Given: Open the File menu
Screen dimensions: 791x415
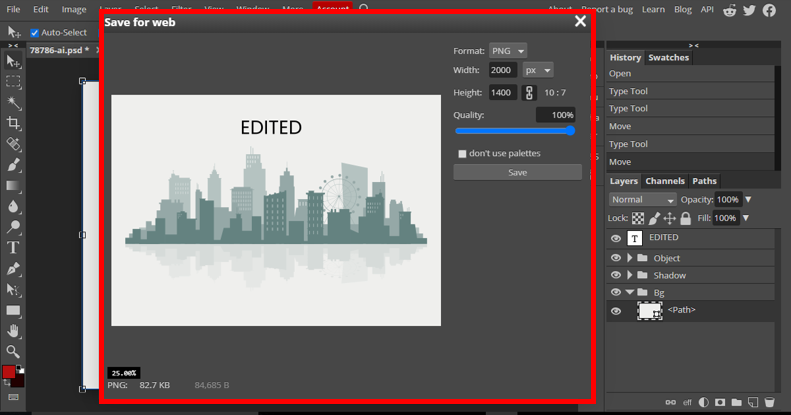Looking at the screenshot, I should (13, 10).
